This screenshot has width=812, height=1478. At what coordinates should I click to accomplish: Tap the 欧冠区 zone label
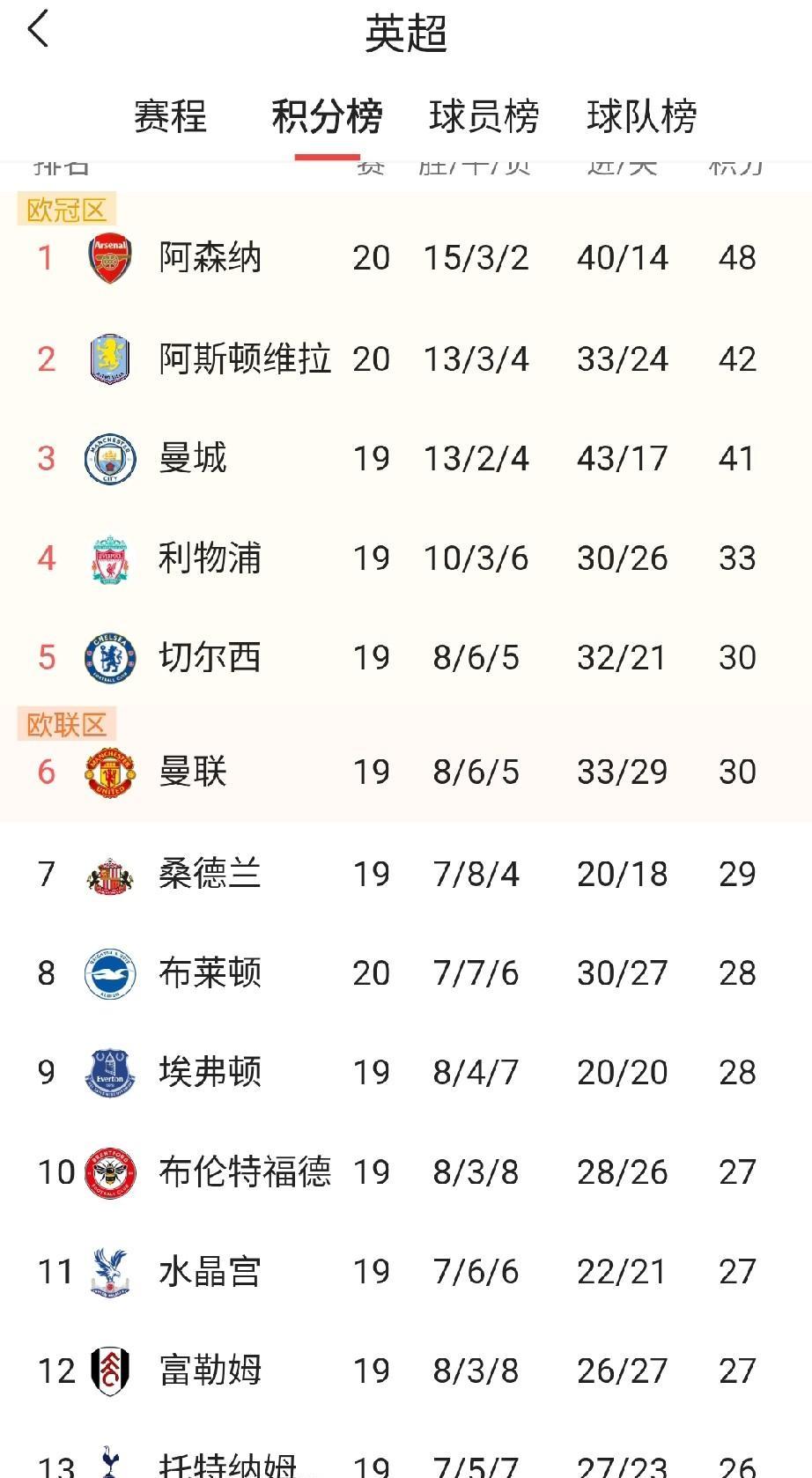67,211
